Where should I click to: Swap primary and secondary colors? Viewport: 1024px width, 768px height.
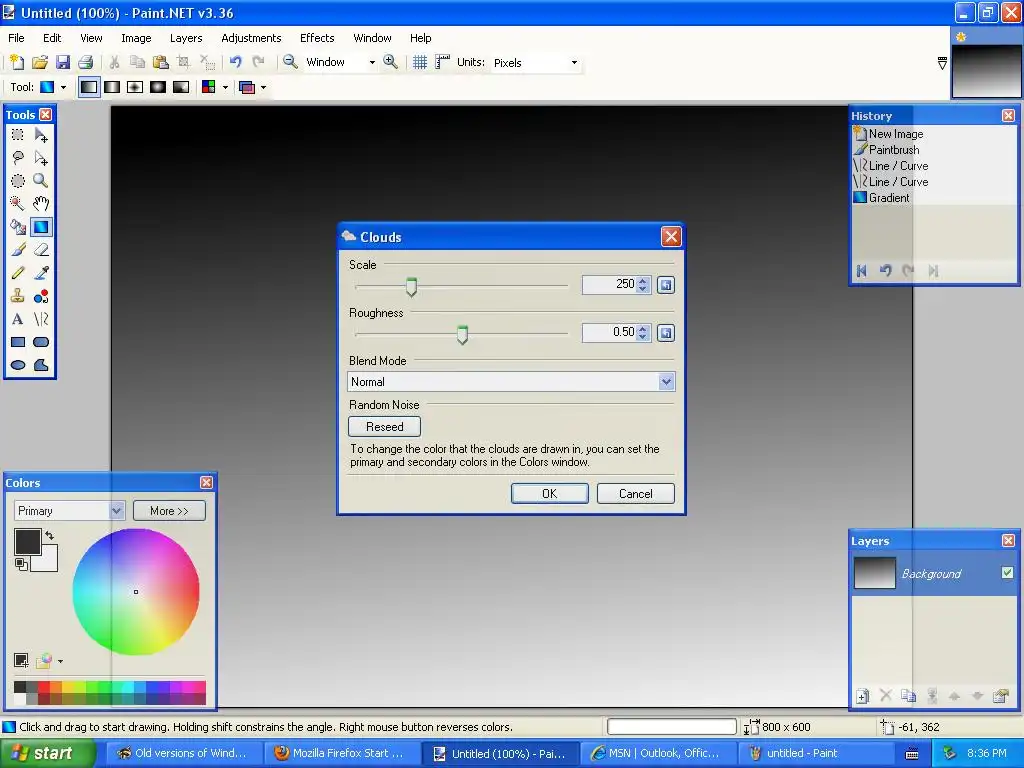(50, 535)
